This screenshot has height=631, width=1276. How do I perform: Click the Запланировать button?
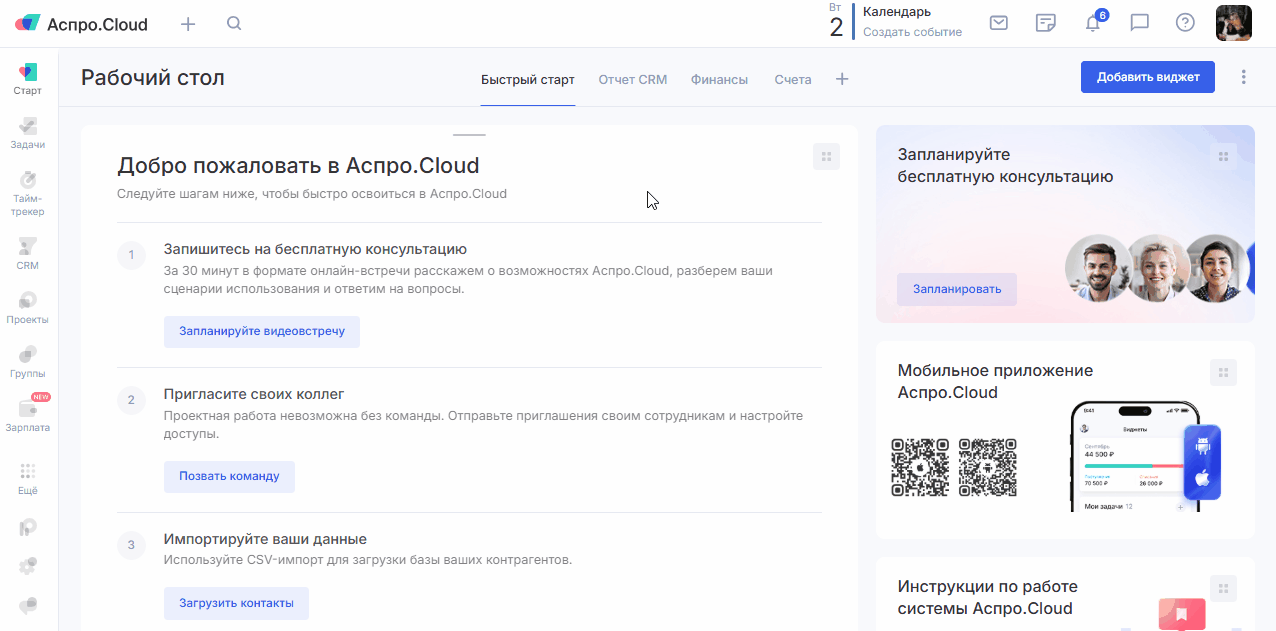click(957, 289)
